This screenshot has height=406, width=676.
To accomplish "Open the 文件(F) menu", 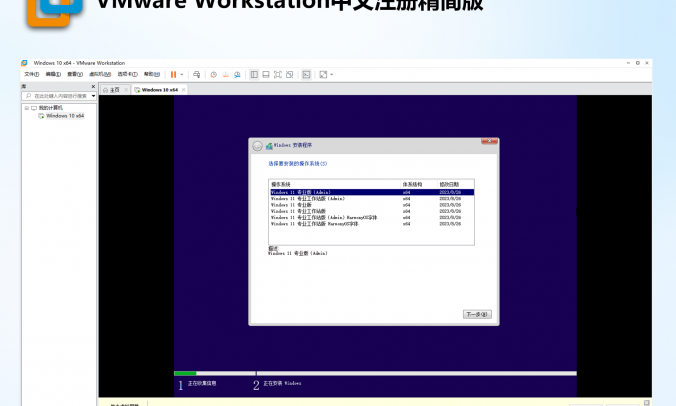I will (31, 74).
